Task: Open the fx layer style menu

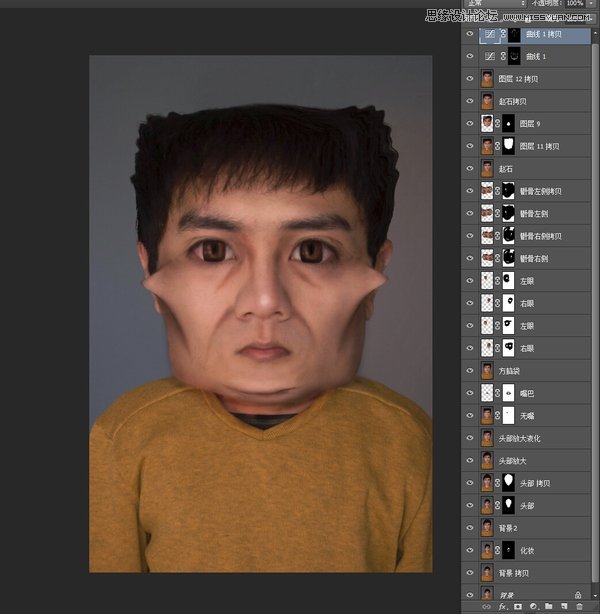Action: pyautogui.click(x=503, y=606)
